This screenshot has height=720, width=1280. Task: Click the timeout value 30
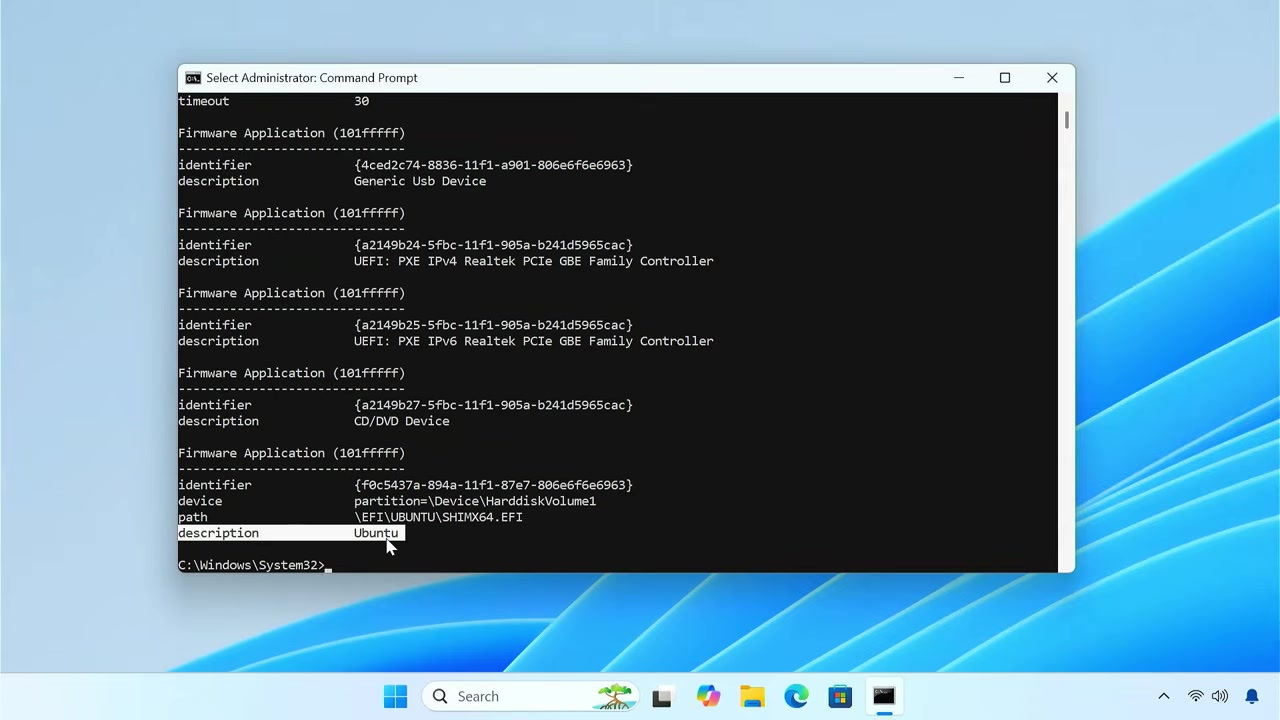(362, 101)
